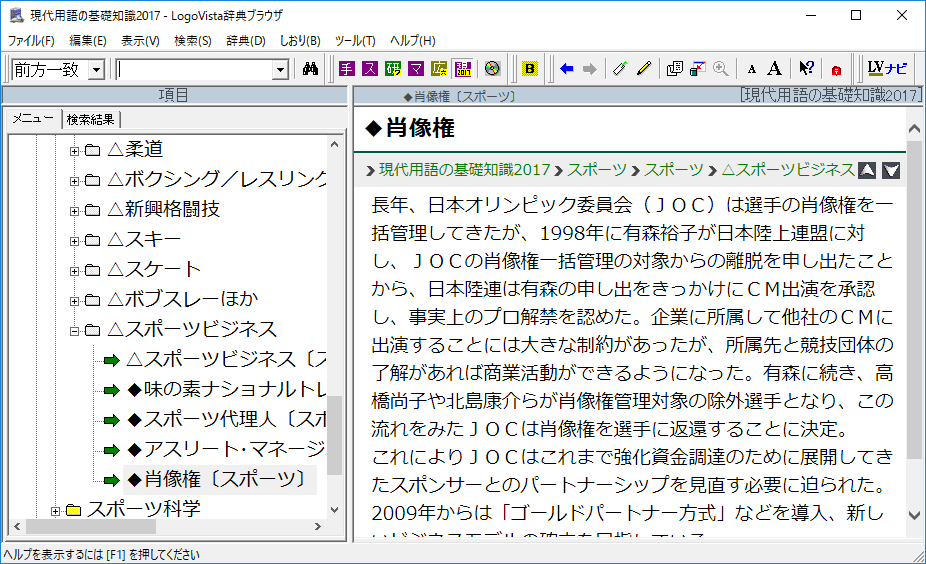The image size is (926, 564).
Task: Expand the △スケート folder
Action: [74, 271]
